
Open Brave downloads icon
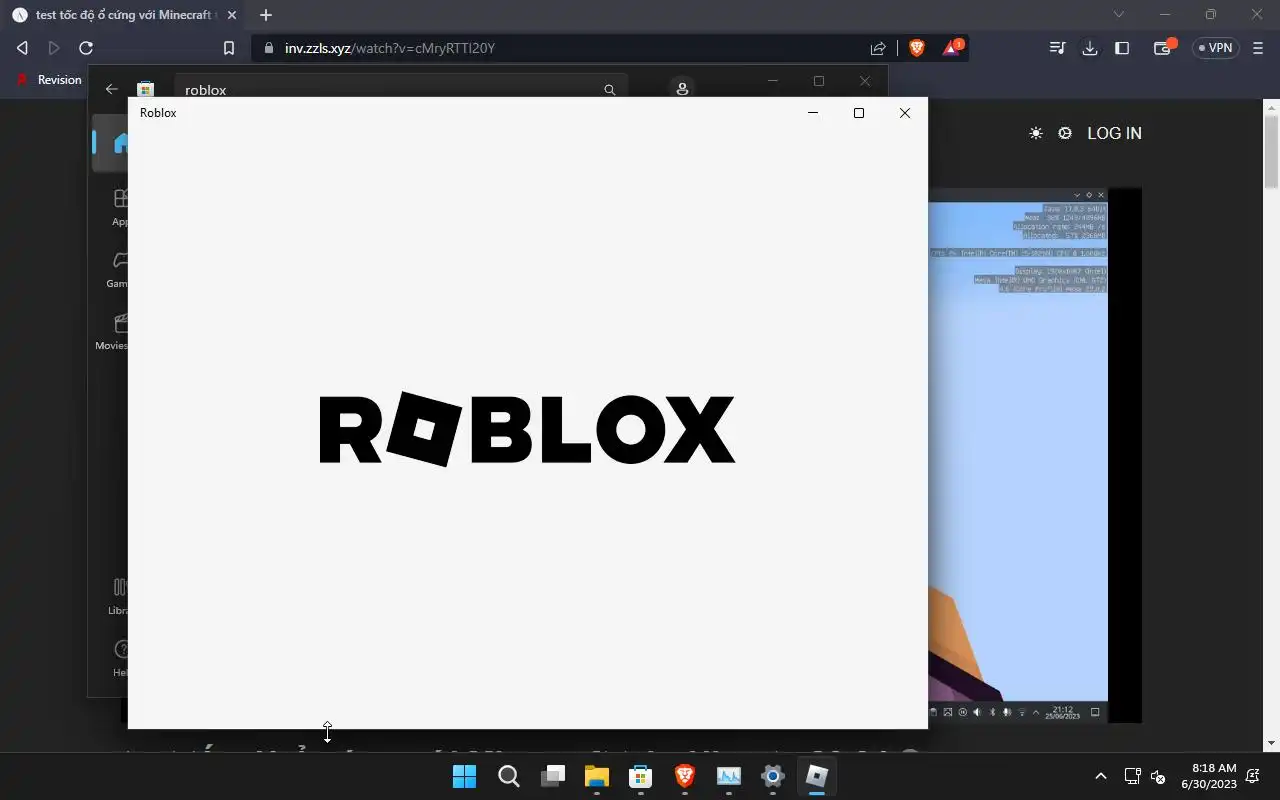click(1090, 48)
